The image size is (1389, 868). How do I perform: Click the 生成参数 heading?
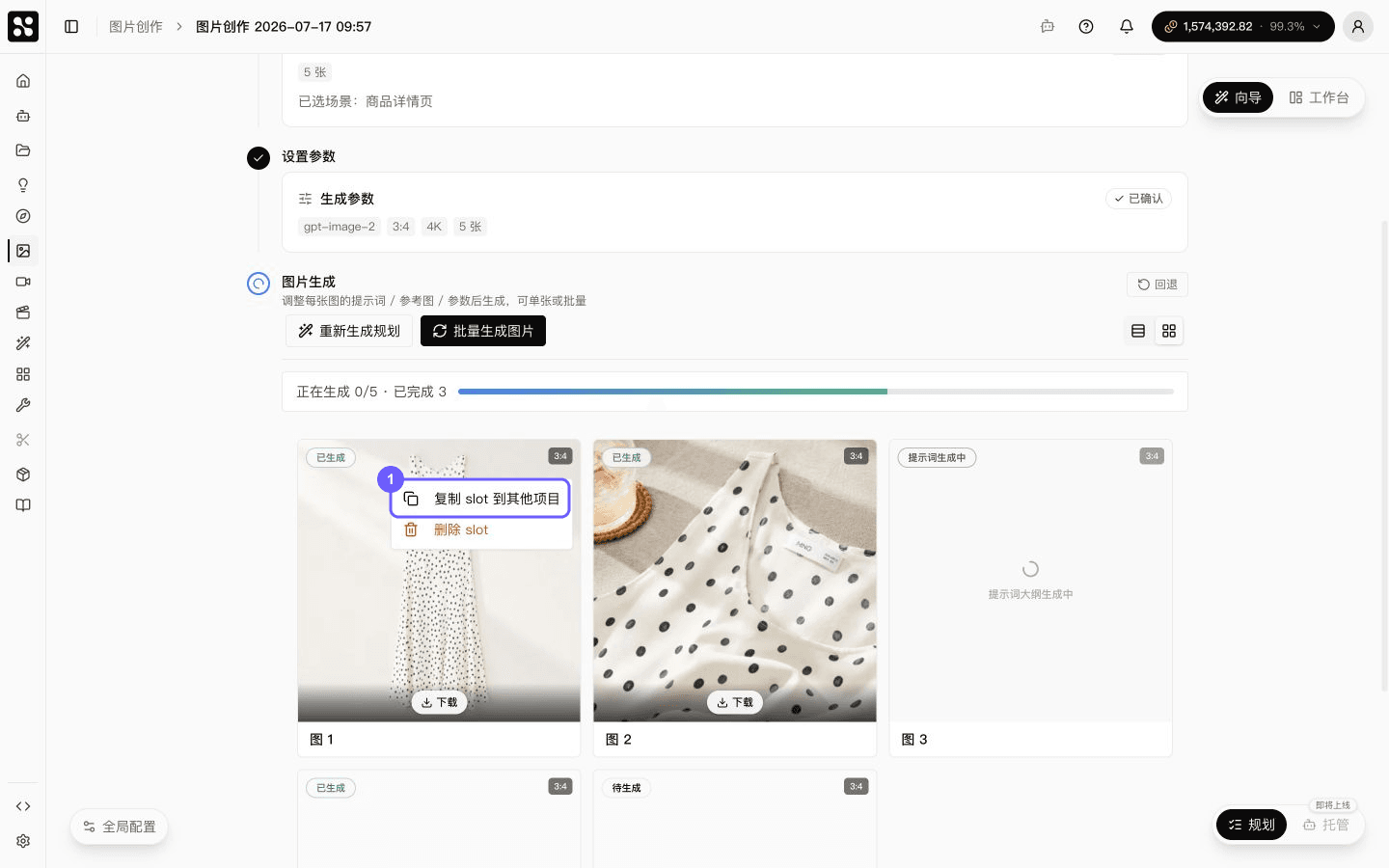pyautogui.click(x=347, y=199)
